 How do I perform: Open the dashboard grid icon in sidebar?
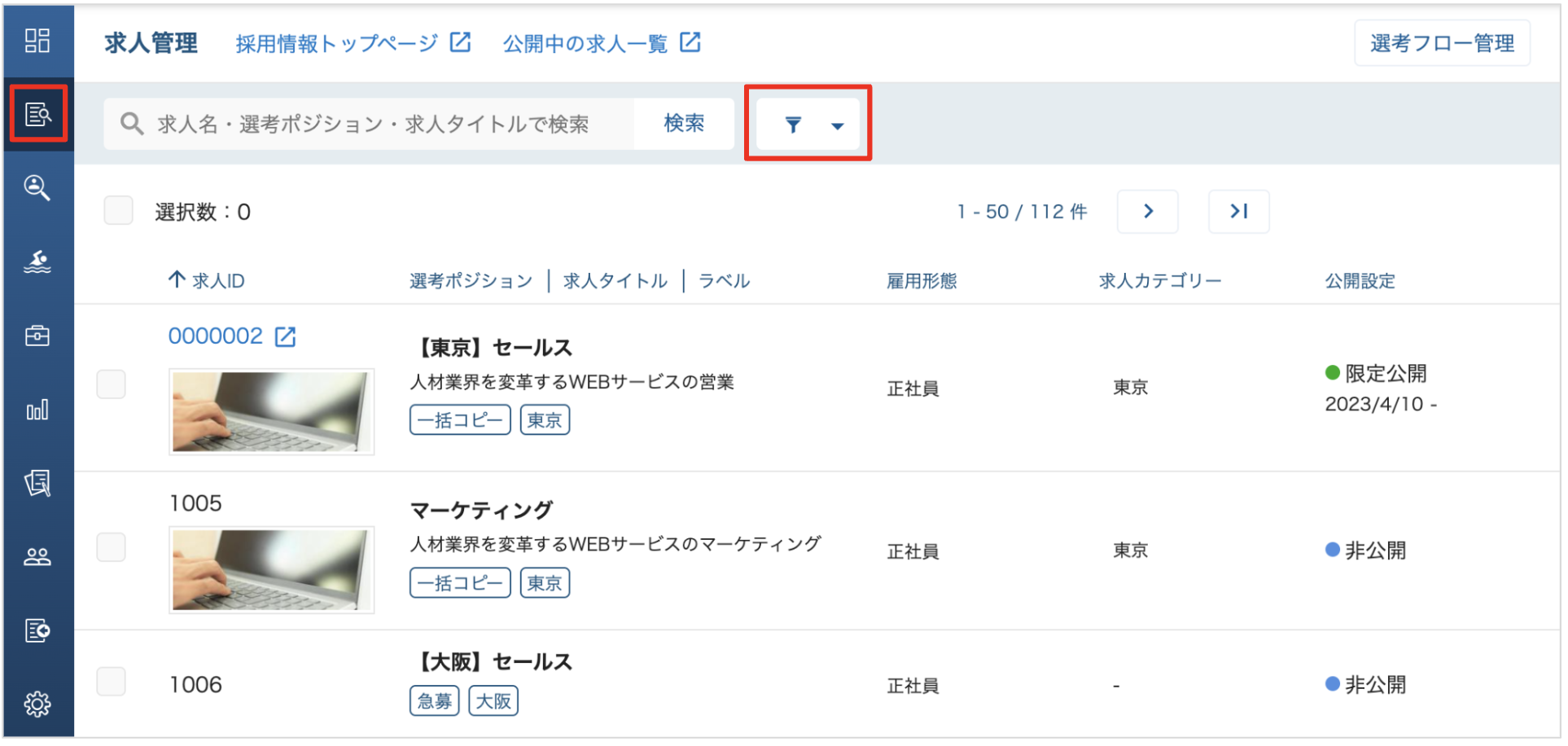37,40
